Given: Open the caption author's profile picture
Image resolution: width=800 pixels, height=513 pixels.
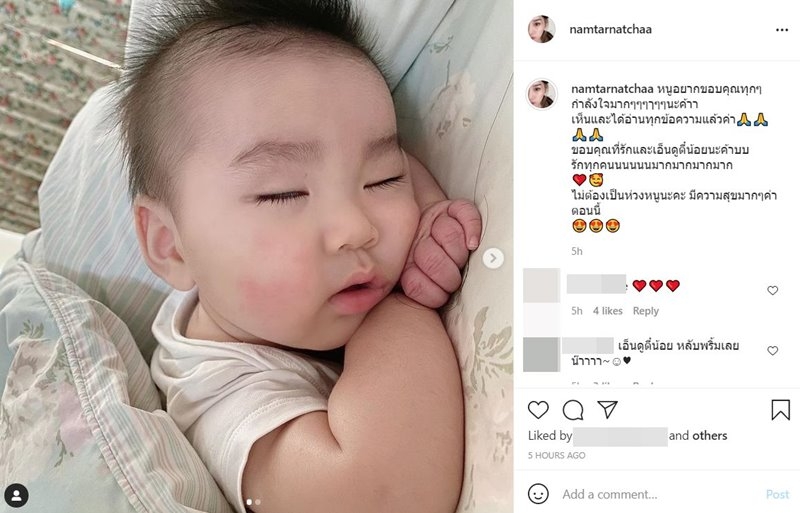Looking at the screenshot, I should pyautogui.click(x=541, y=94).
